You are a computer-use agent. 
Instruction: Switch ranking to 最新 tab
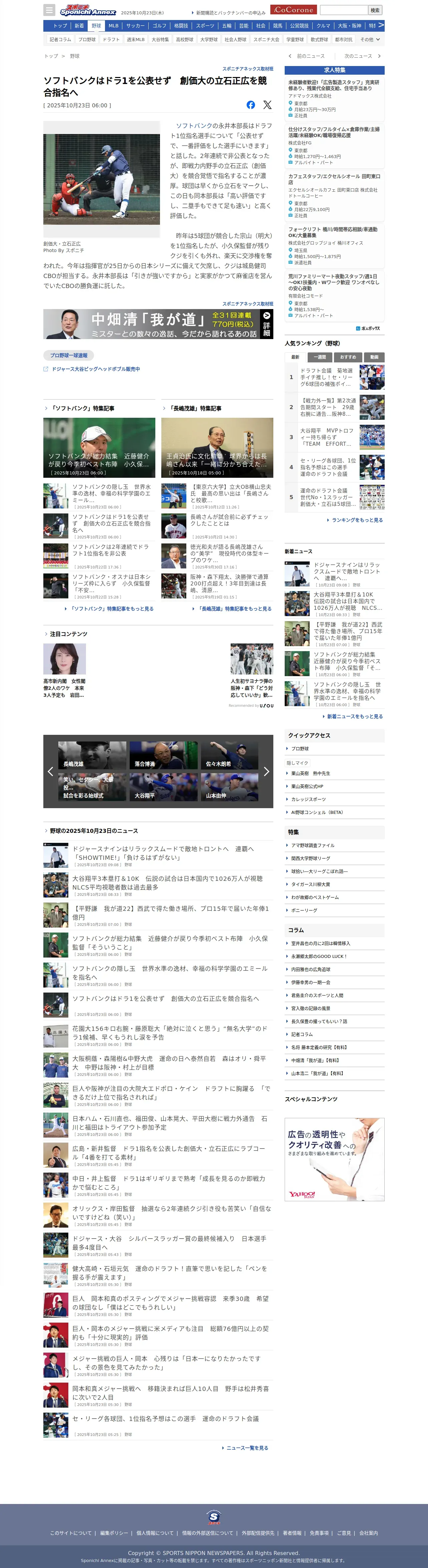(x=295, y=357)
